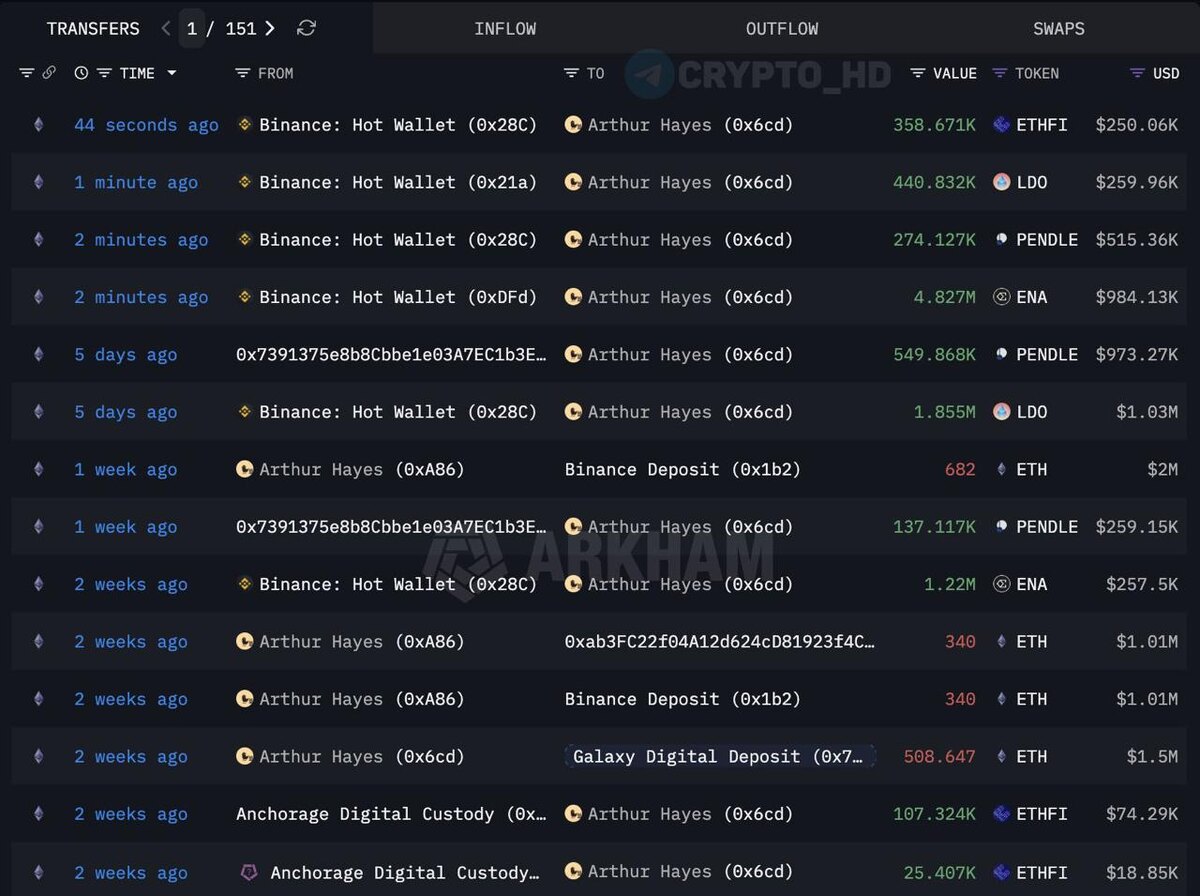Expand TIME sort dropdown caret

(x=172, y=73)
